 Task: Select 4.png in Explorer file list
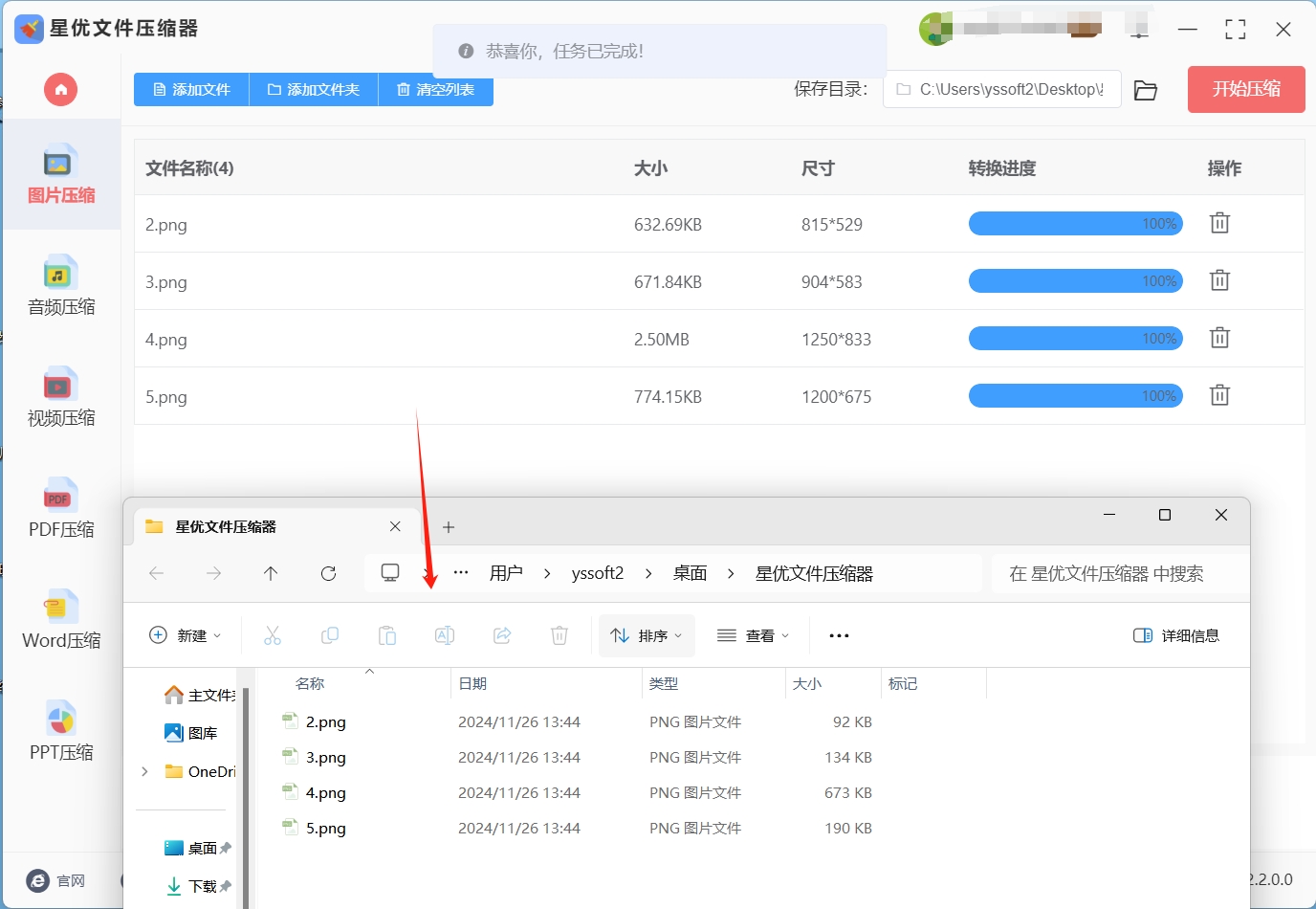[326, 793]
